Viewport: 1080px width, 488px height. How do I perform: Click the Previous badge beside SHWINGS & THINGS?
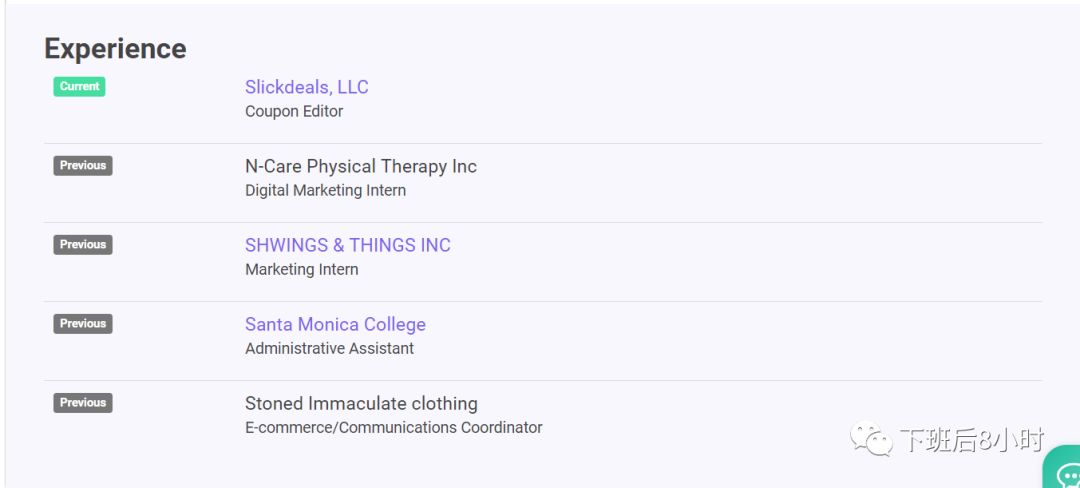click(x=83, y=245)
